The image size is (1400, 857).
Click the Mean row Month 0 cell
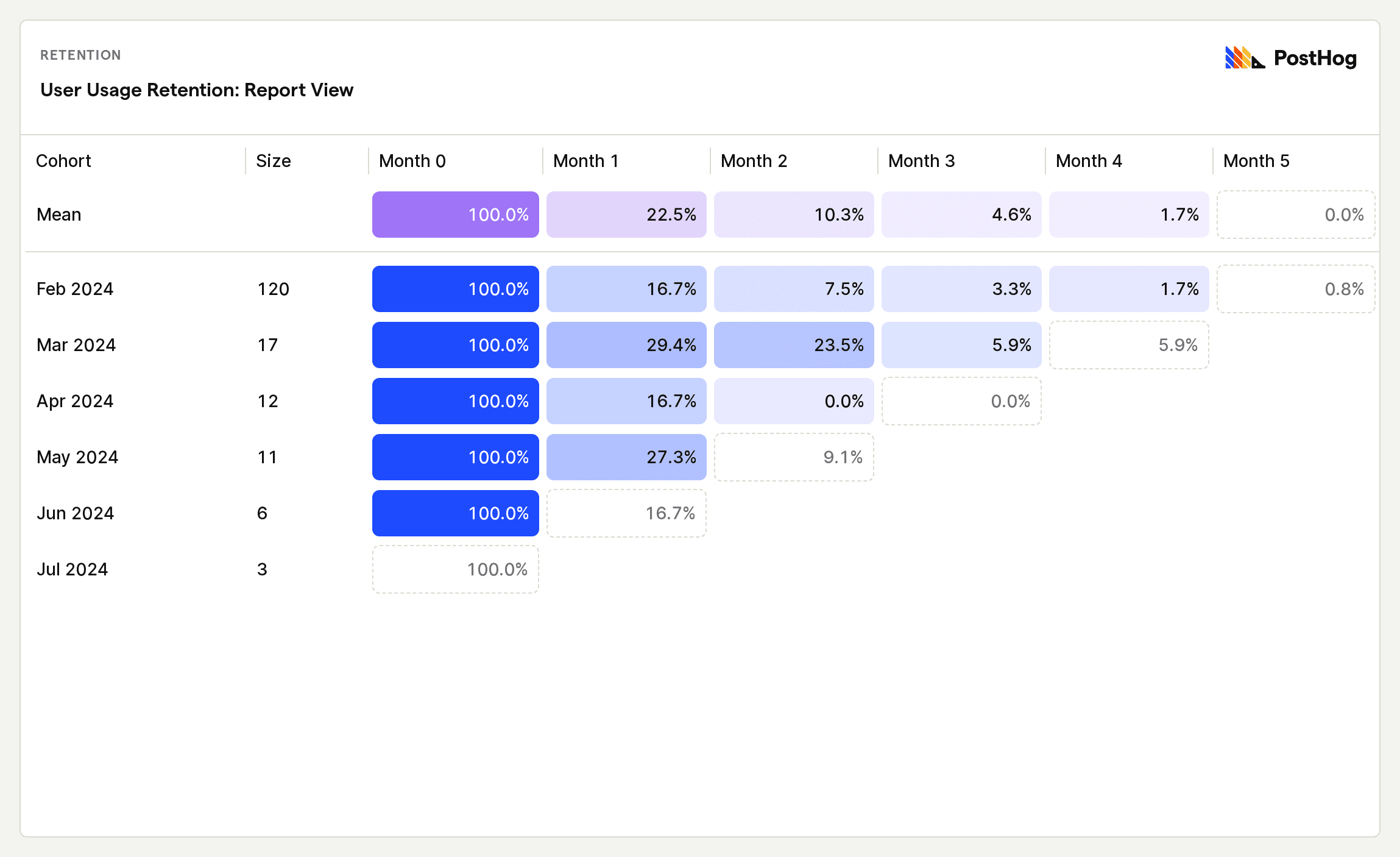coord(455,215)
